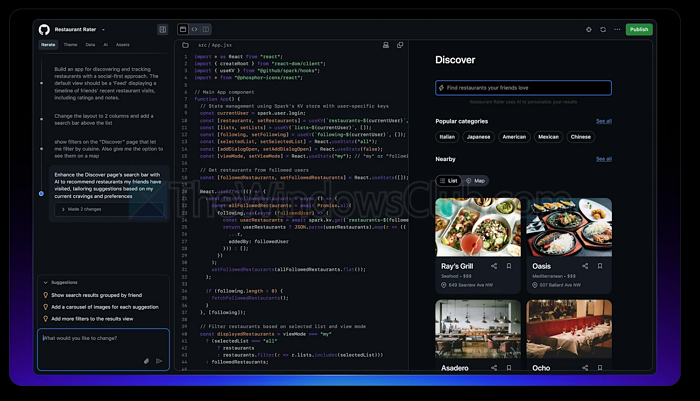Click the GitHub logo icon
Viewport: 700px width, 401px height.
pos(44,29)
